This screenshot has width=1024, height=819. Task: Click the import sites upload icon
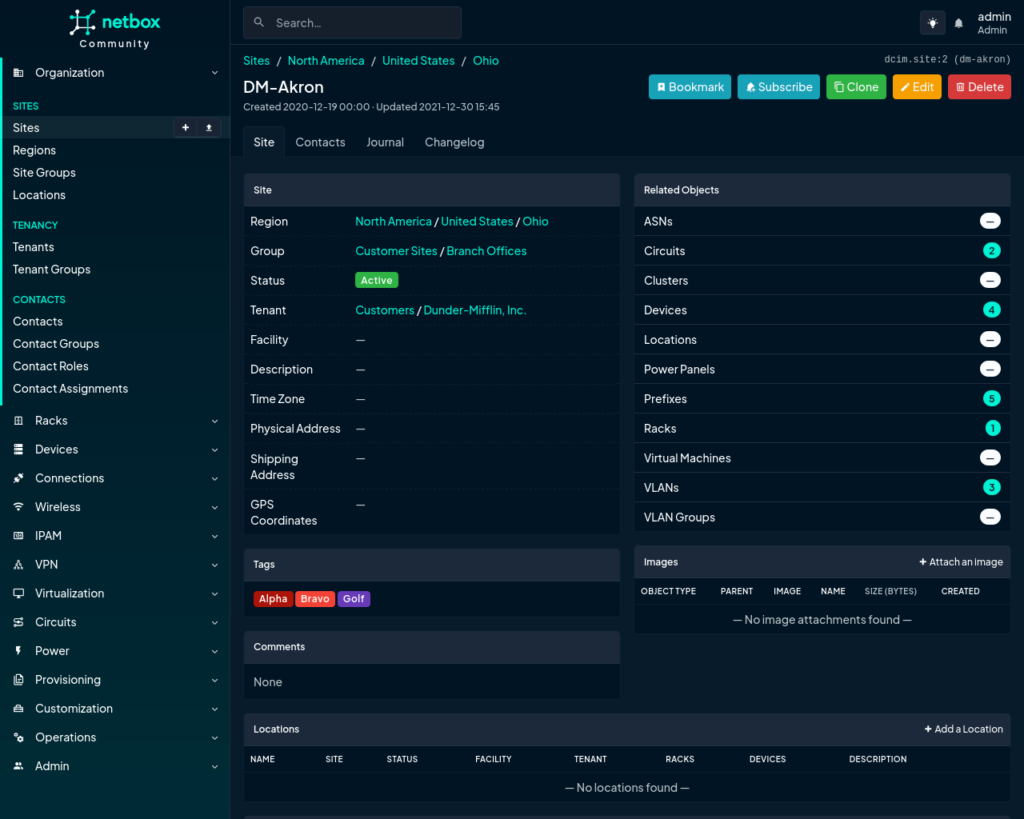[209, 128]
